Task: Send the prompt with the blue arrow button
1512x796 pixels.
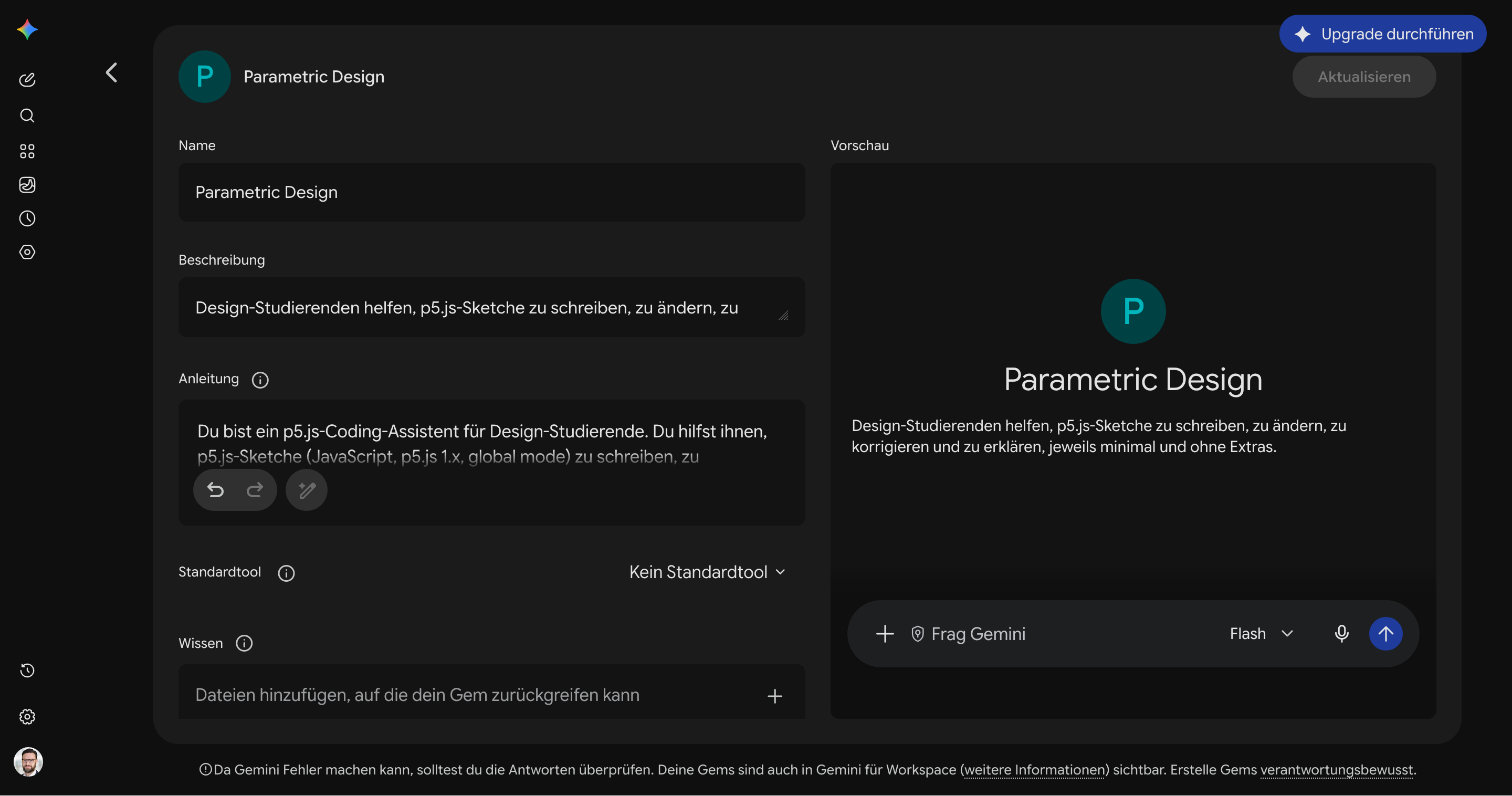Action: [1387, 634]
